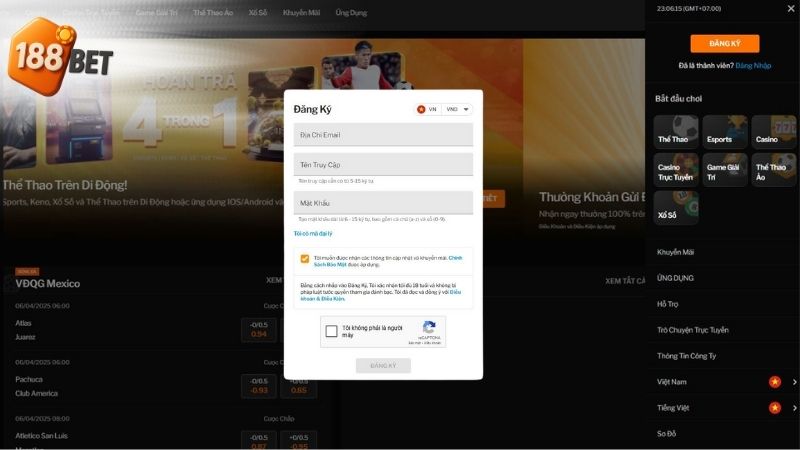Expand the Tiếng Việt language chevron
Viewport: 800px width, 450px height.
coord(794,408)
